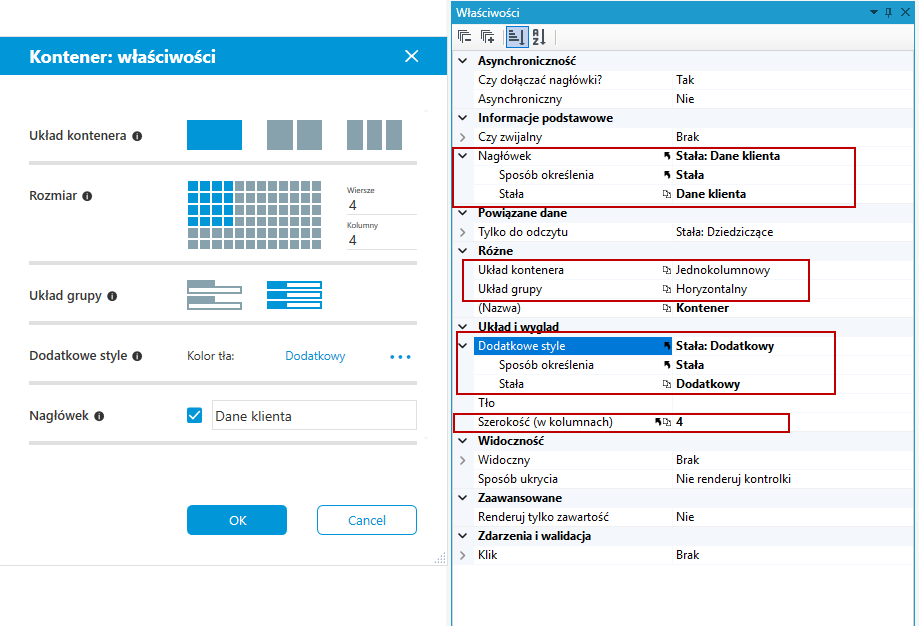Expand the Czy zwijalny property
The image size is (919, 626).
pyautogui.click(x=463, y=137)
